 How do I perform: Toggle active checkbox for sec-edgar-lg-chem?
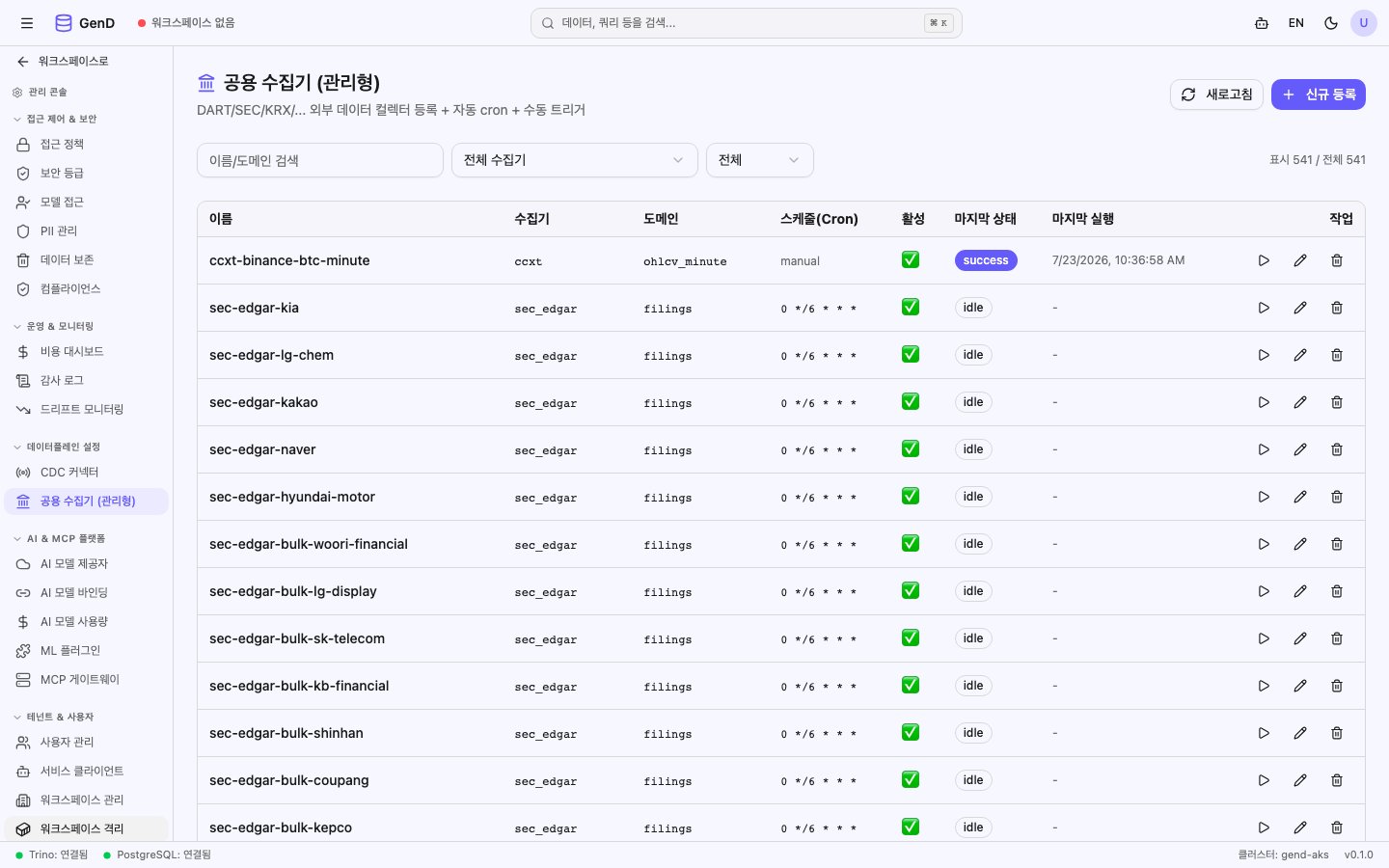click(x=911, y=354)
